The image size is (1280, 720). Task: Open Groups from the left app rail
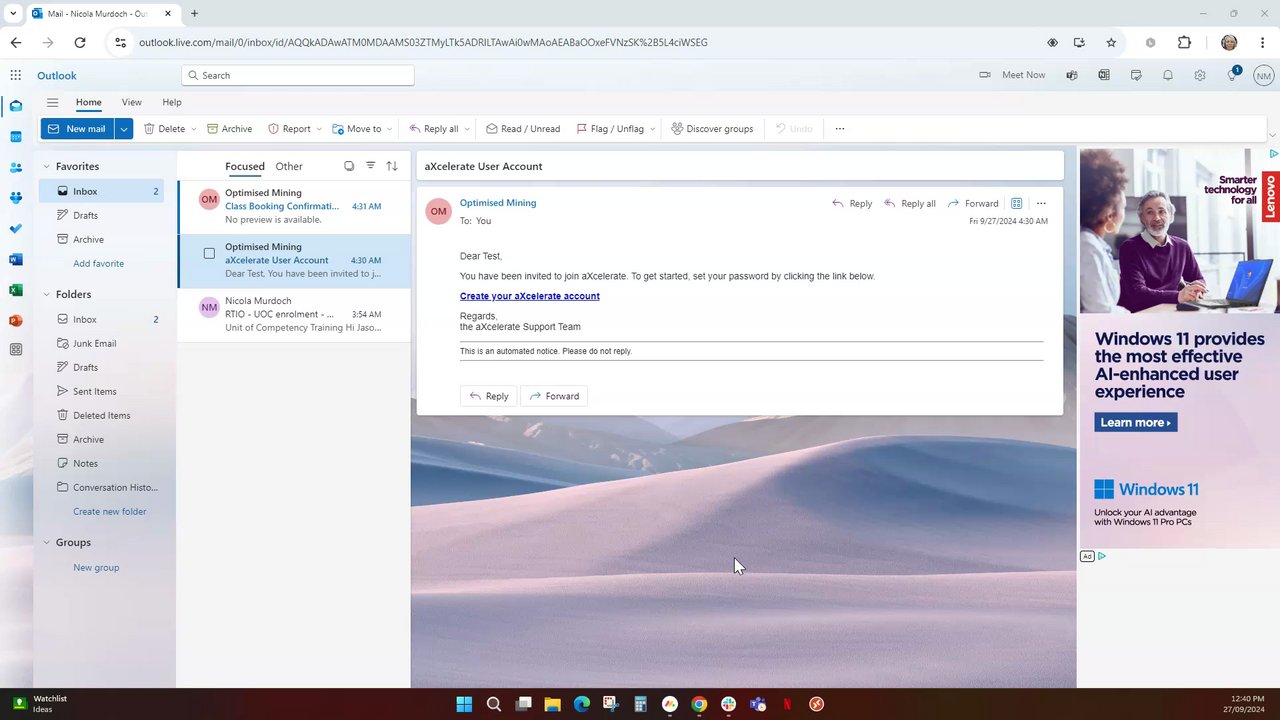coord(16,198)
